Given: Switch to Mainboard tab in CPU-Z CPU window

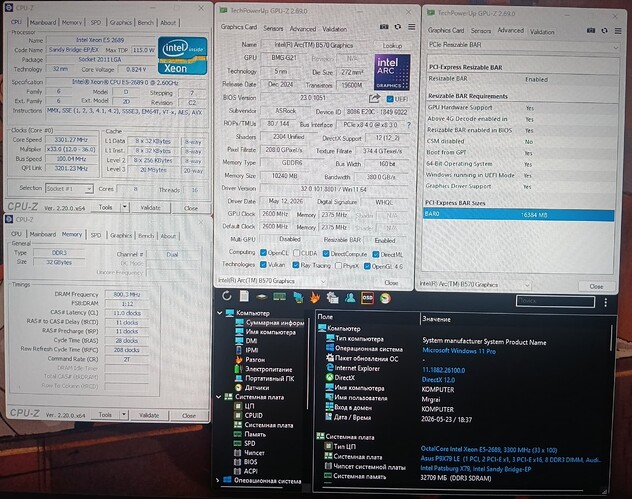Looking at the screenshot, I should tap(43, 23).
